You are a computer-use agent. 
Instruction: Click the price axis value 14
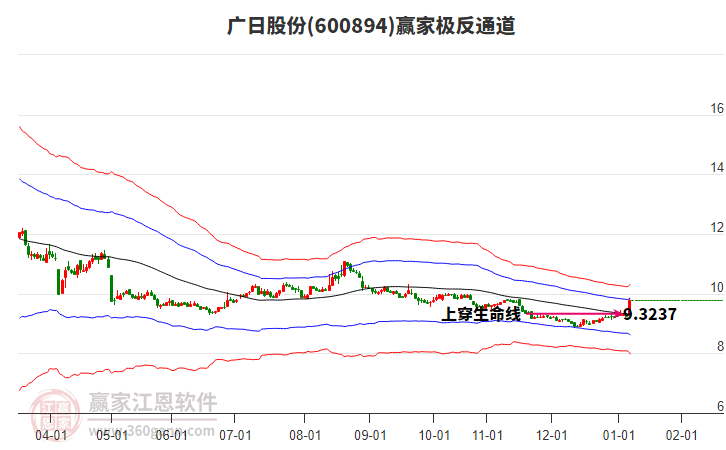pyautogui.click(x=717, y=168)
